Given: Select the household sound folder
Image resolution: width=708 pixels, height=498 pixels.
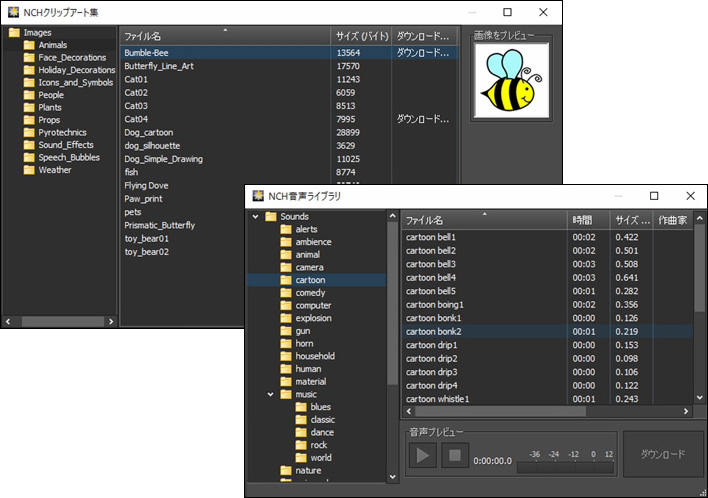Looking at the screenshot, I should tap(314, 356).
